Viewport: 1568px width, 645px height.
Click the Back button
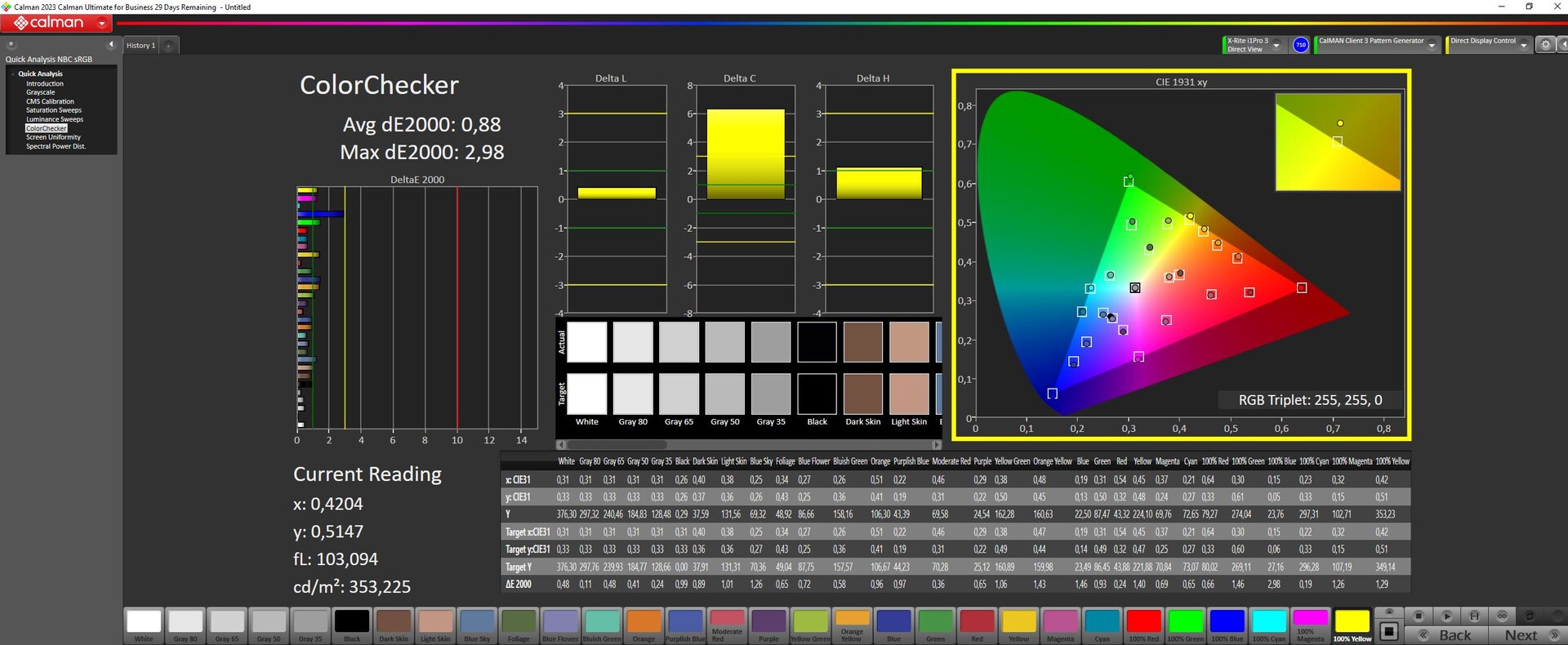click(x=1454, y=635)
